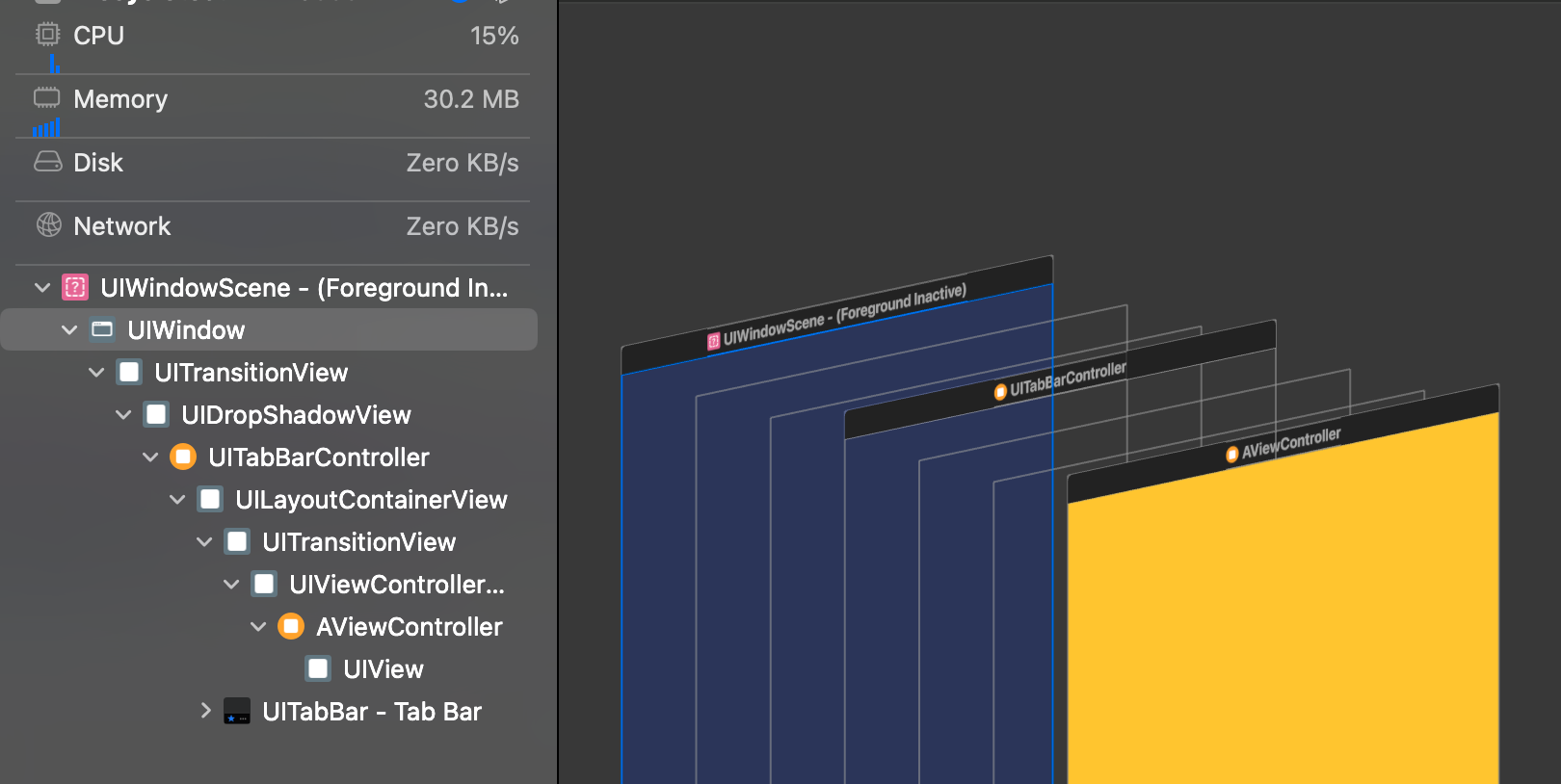Viewport: 1561px width, 784px height.
Task: Collapse the UIDropShadowView node
Action: (123, 414)
